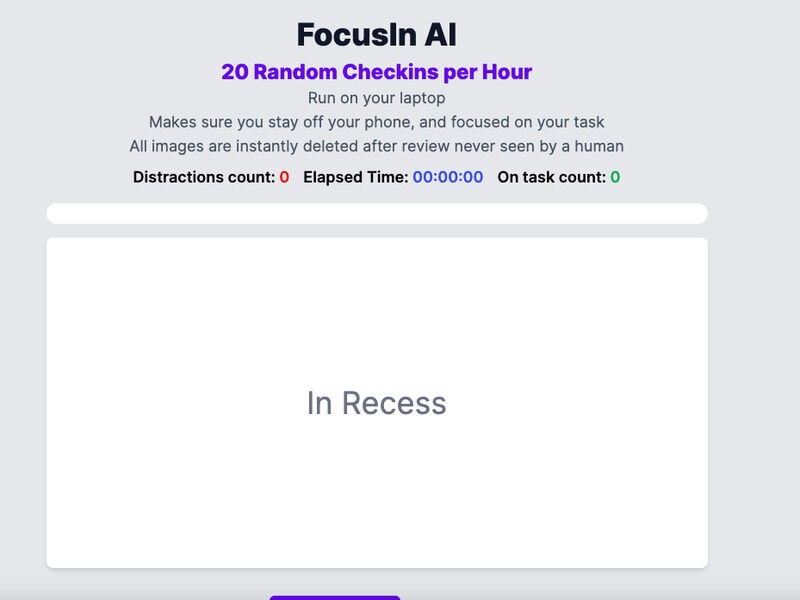Click the word "In" of the recess status

319,403
